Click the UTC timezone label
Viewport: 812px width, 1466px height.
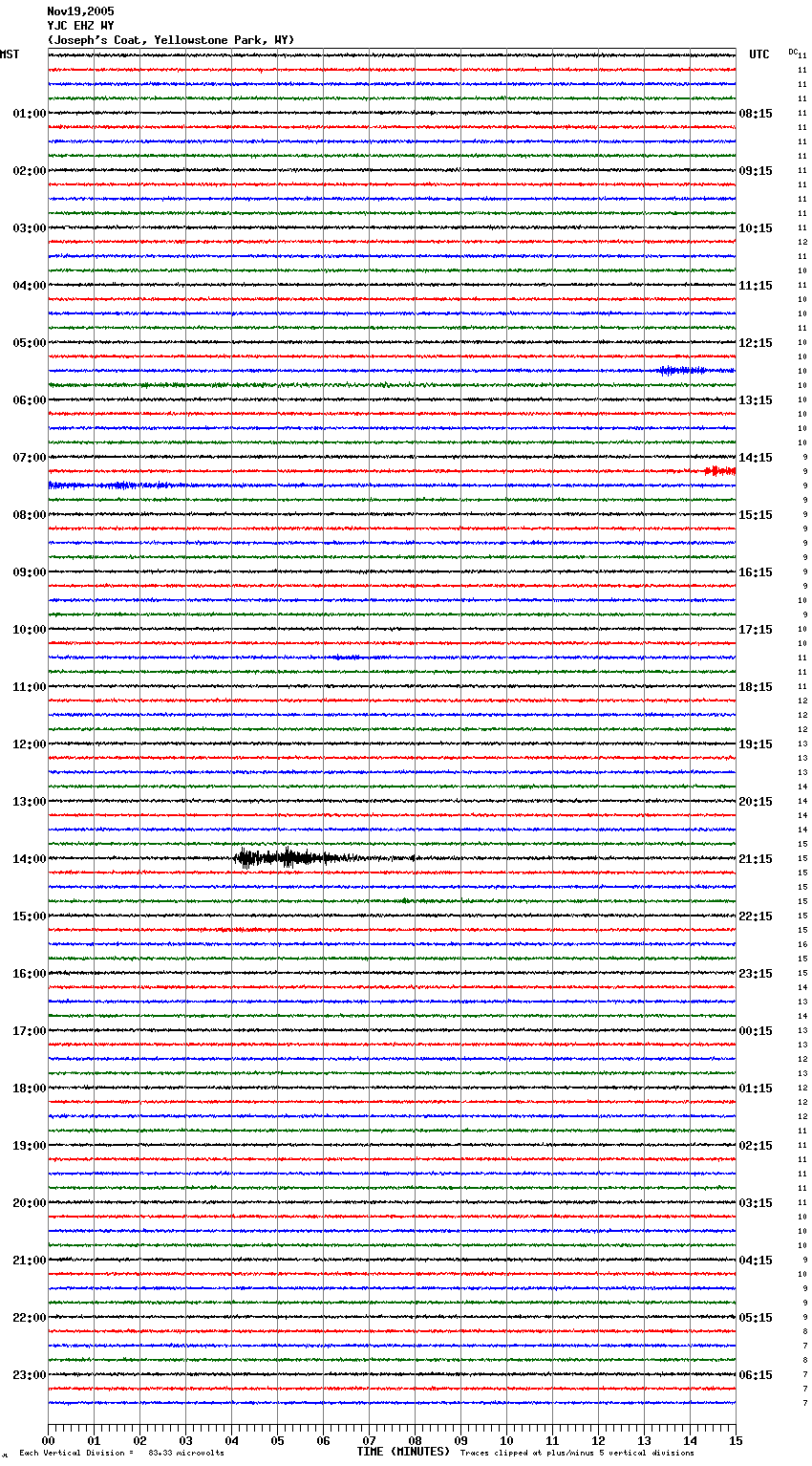click(x=759, y=54)
